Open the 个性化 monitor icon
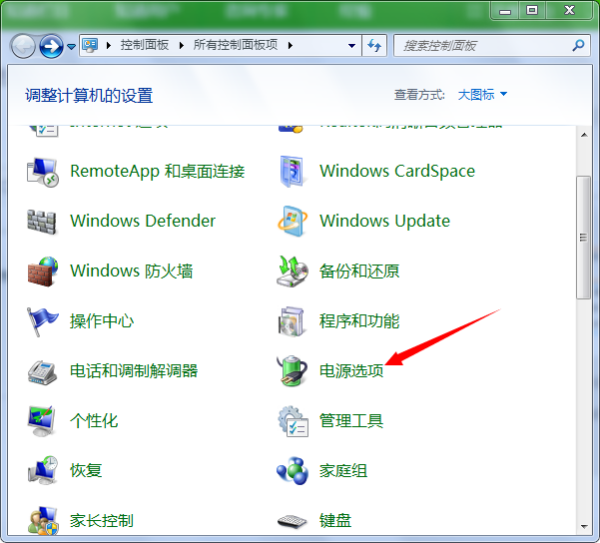The width and height of the screenshot is (600, 543). click(x=41, y=421)
